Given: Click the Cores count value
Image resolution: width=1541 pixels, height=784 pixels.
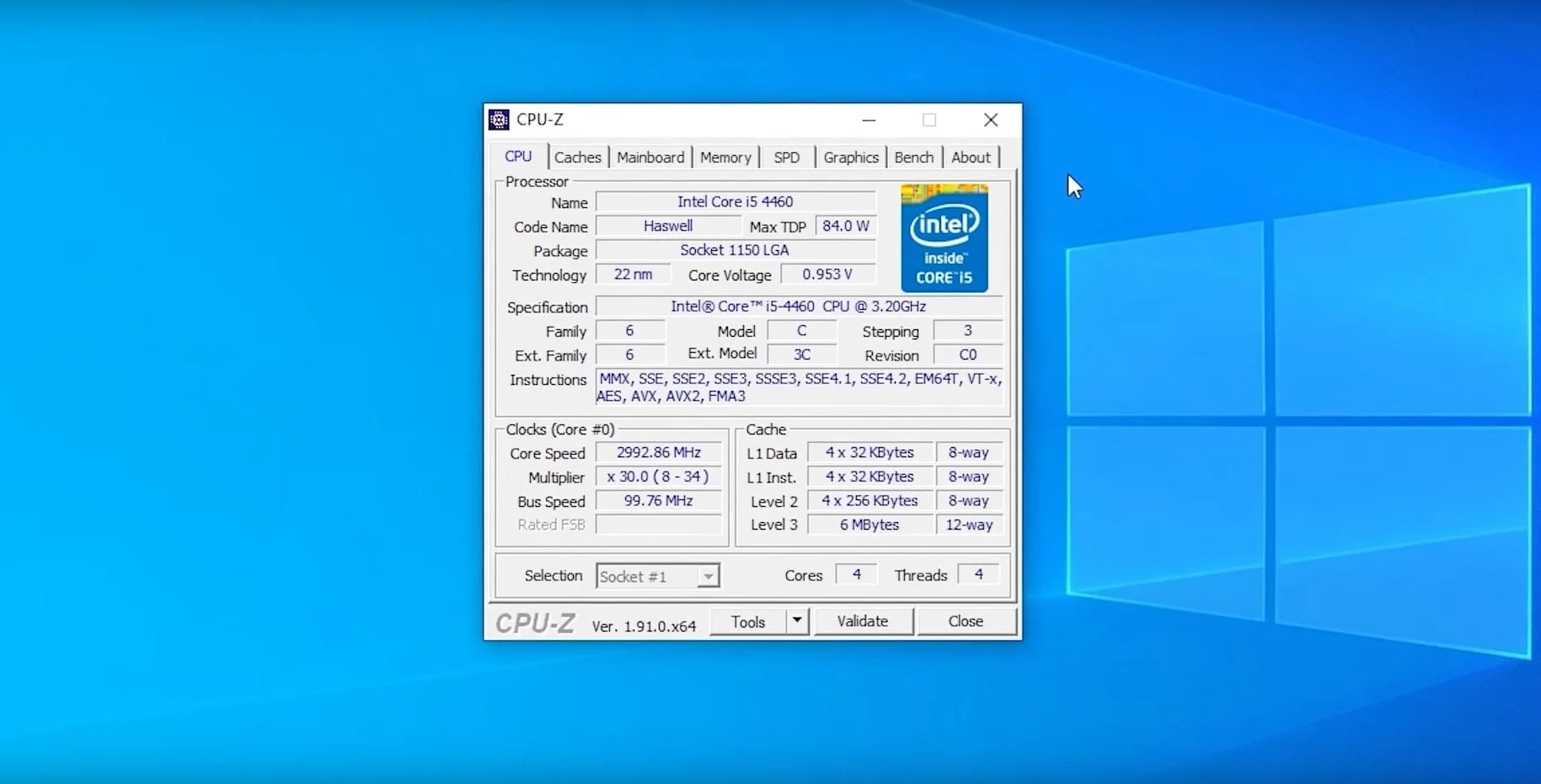Looking at the screenshot, I should [x=856, y=574].
